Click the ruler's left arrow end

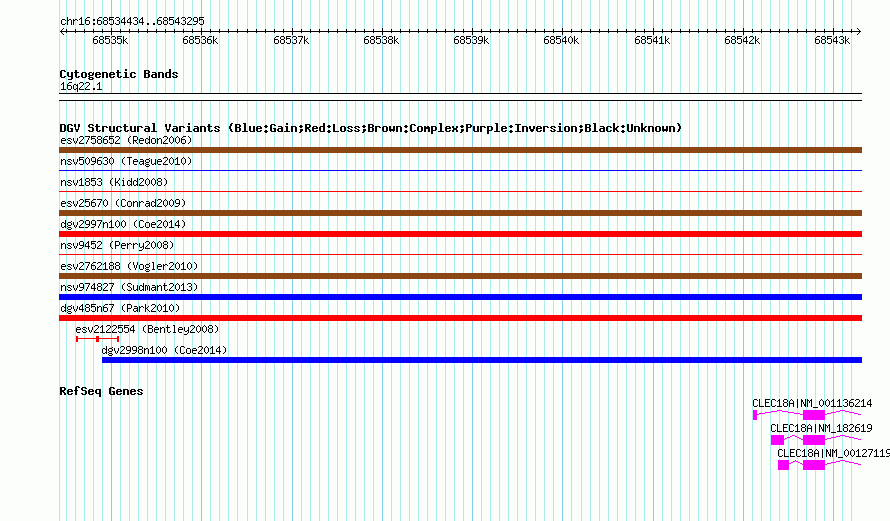(x=62, y=32)
